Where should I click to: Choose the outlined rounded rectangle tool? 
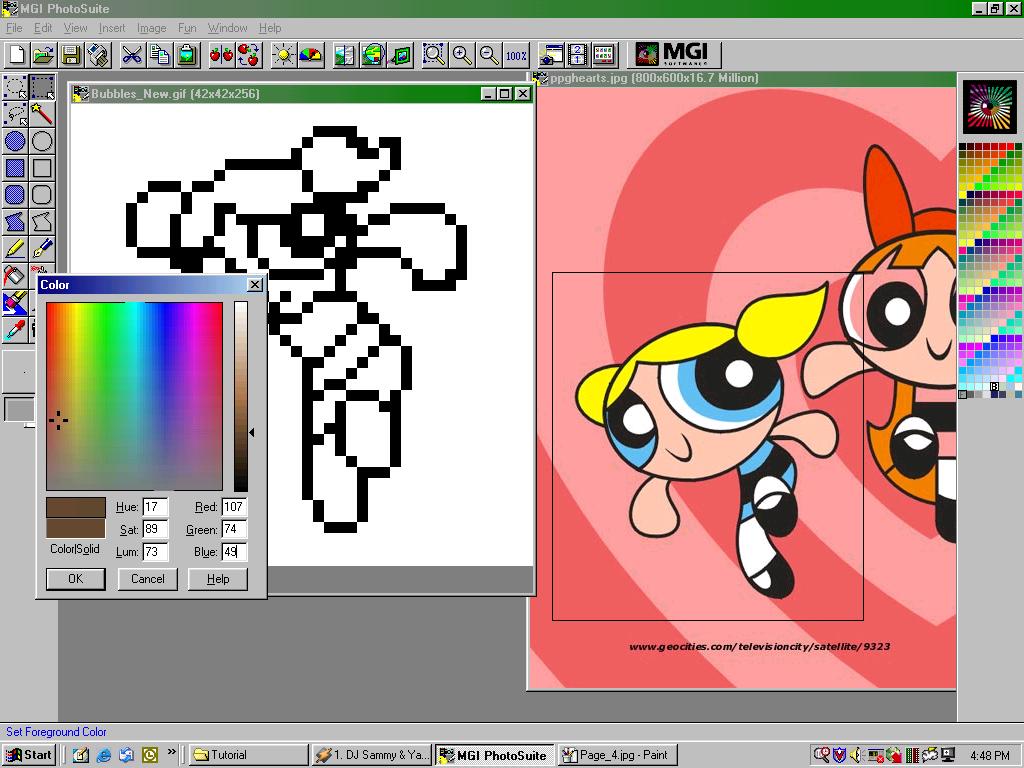point(42,195)
